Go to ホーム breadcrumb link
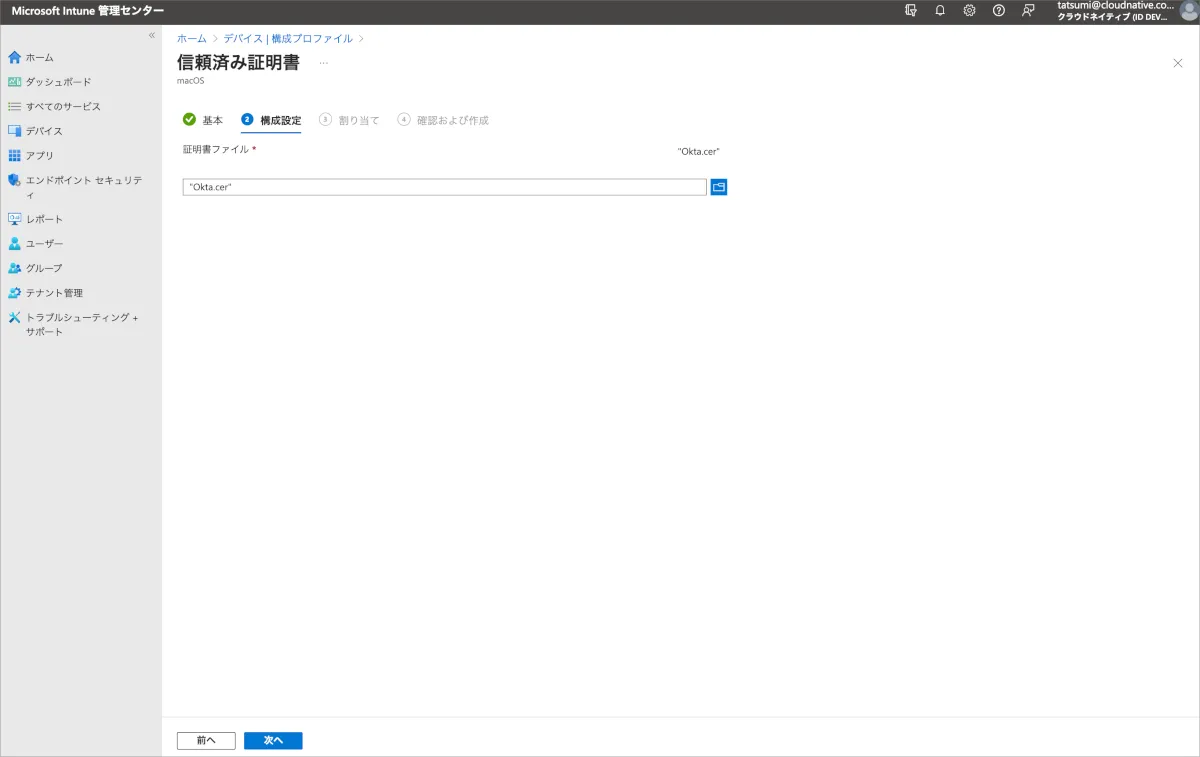The image size is (1200, 757). pyautogui.click(x=191, y=38)
